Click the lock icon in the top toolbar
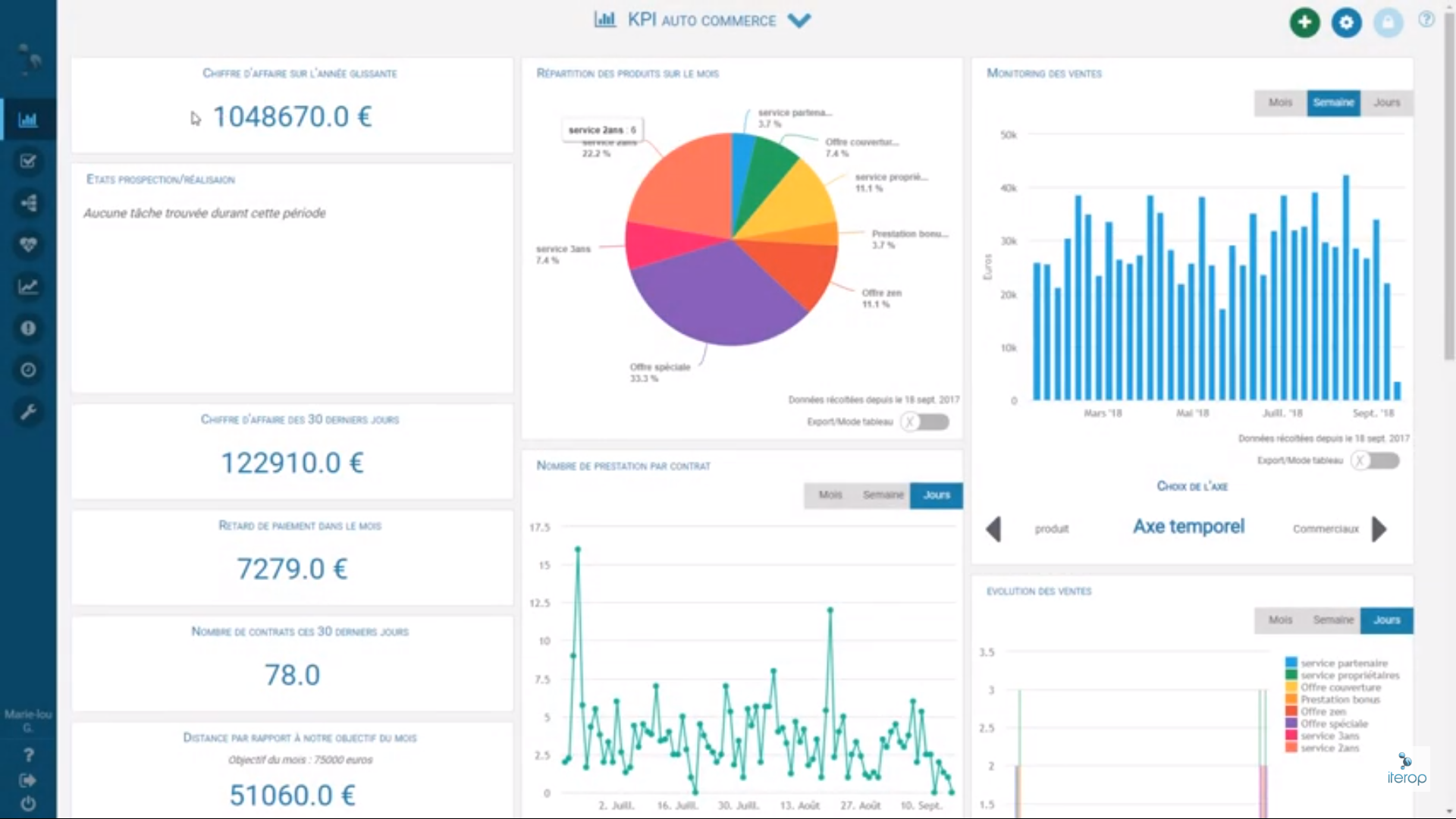Screen dimensions: 1456x819 point(1388,23)
